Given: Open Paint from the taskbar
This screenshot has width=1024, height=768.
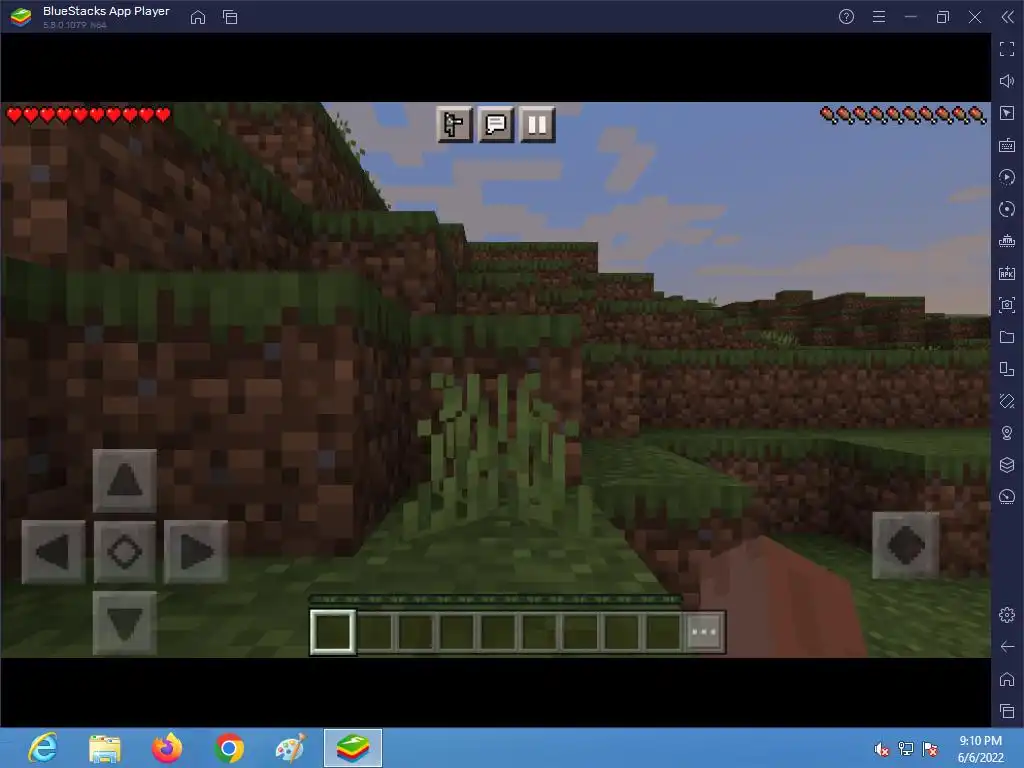Looking at the screenshot, I should coord(291,748).
